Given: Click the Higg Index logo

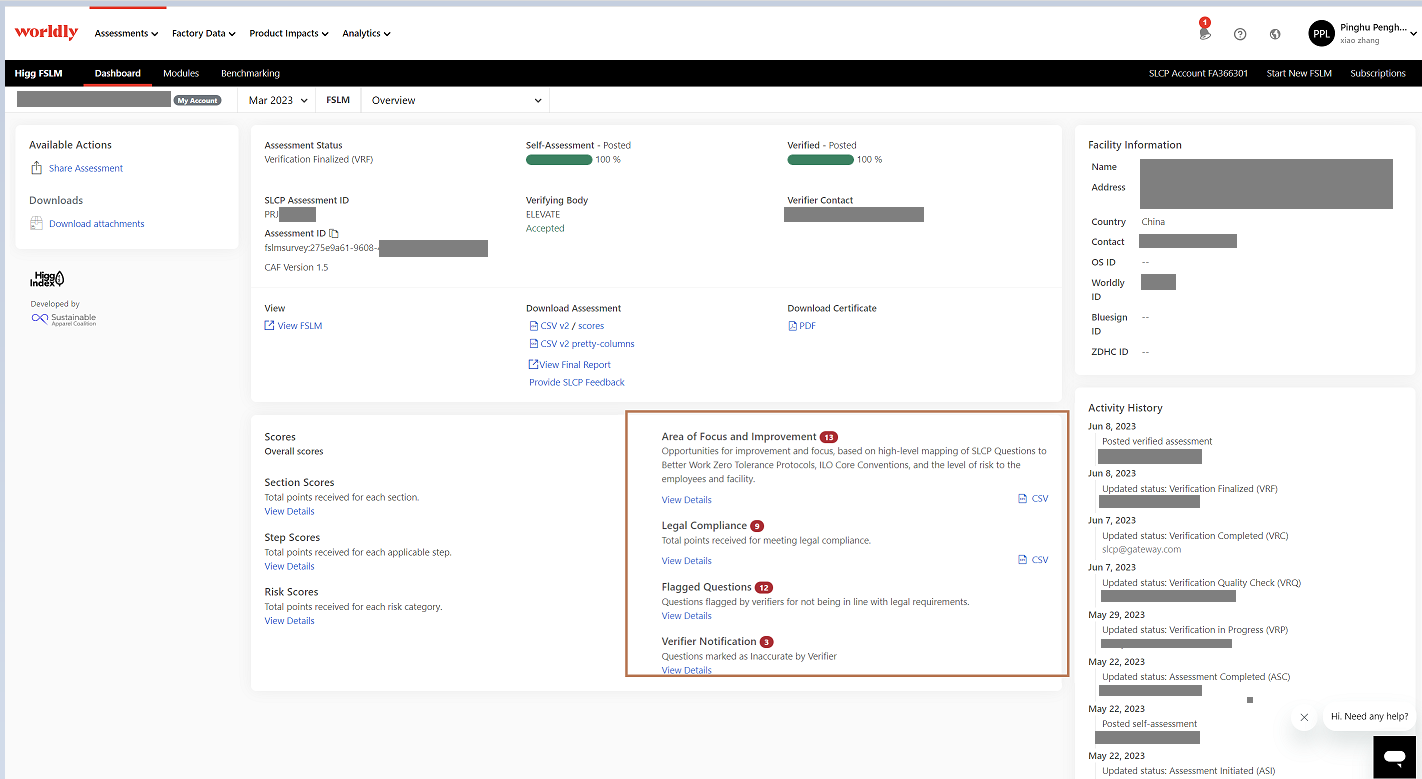Looking at the screenshot, I should 47,279.
